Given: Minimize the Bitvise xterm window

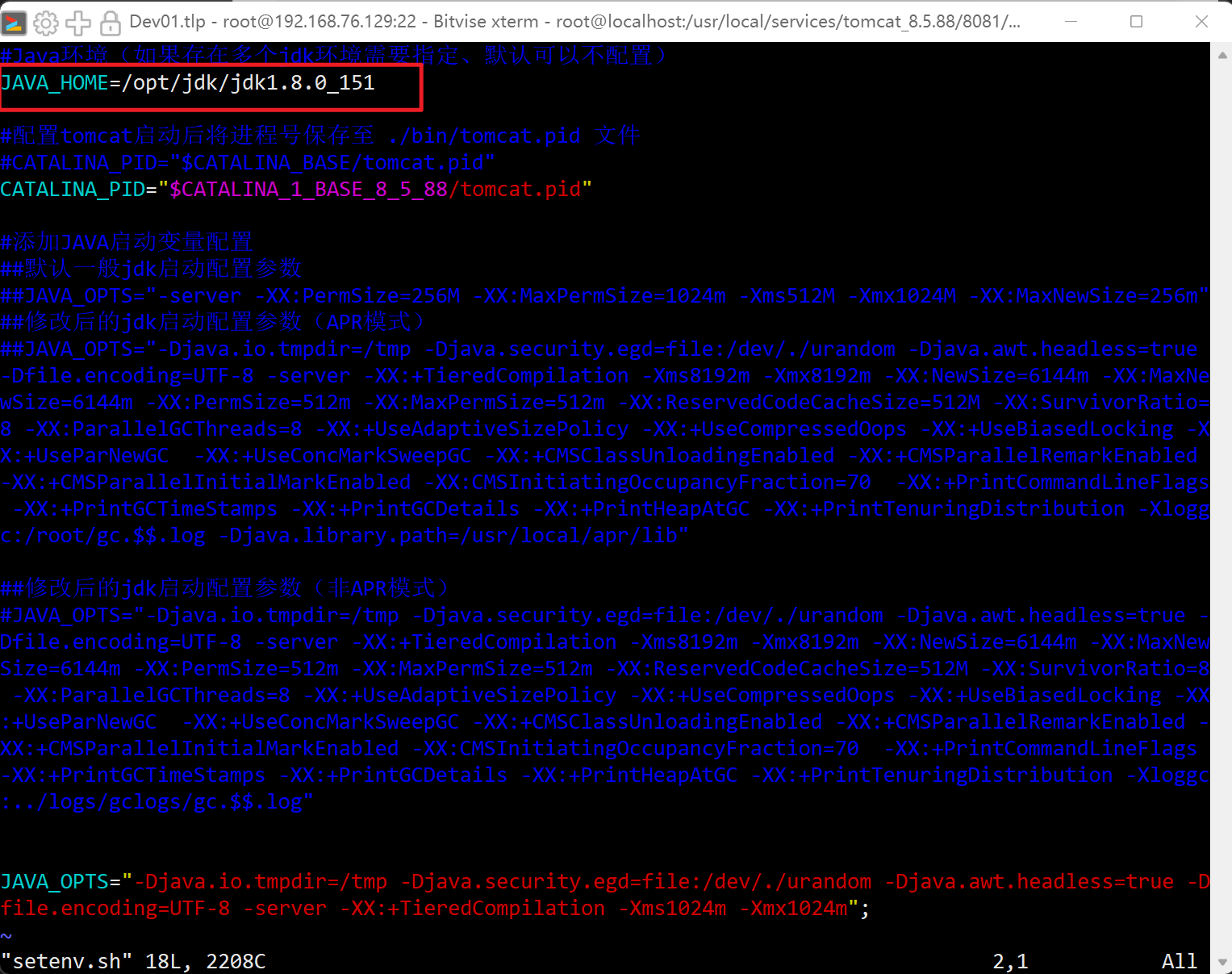Looking at the screenshot, I should 1071,22.
